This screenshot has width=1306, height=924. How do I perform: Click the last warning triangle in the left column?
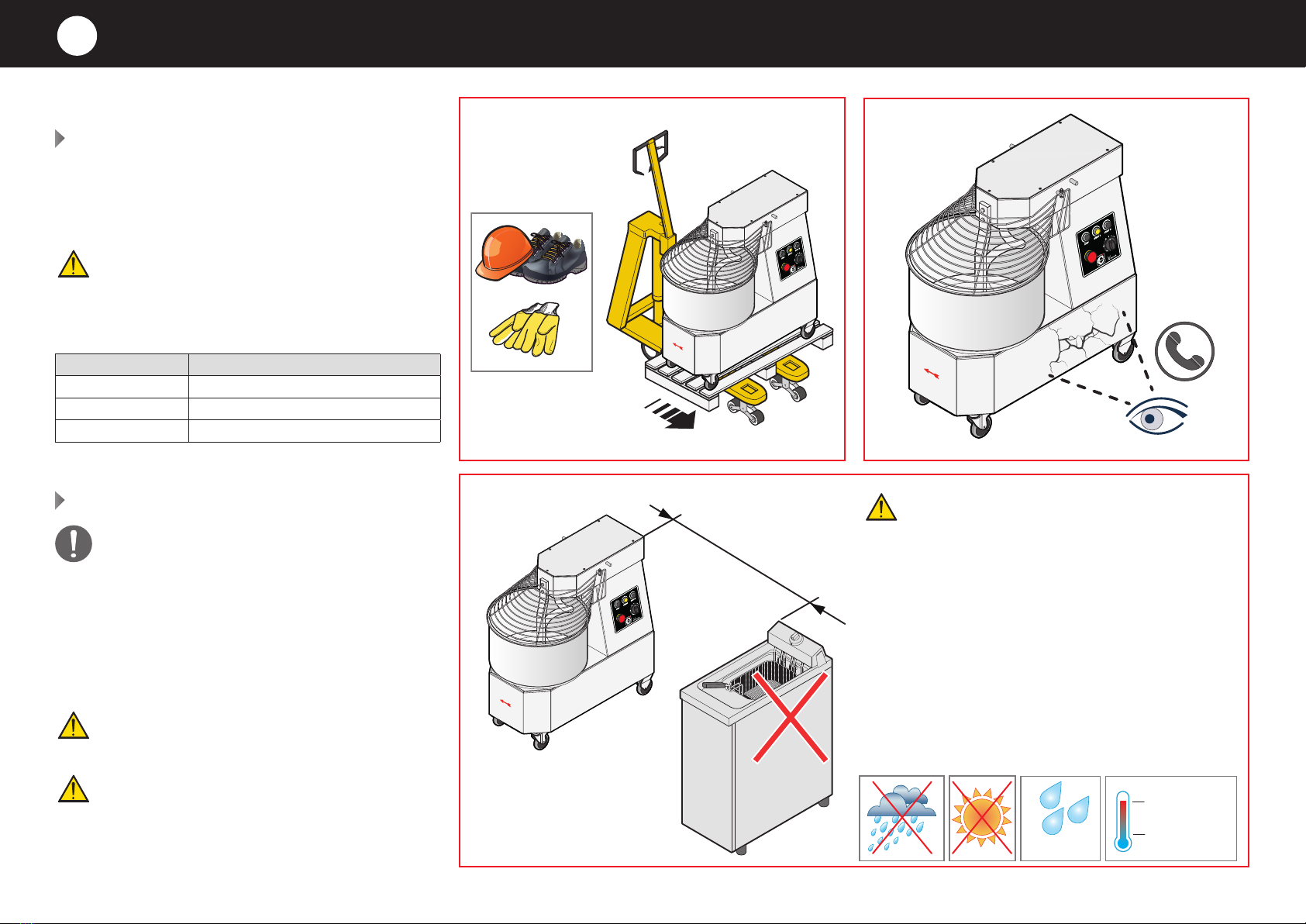click(x=74, y=788)
